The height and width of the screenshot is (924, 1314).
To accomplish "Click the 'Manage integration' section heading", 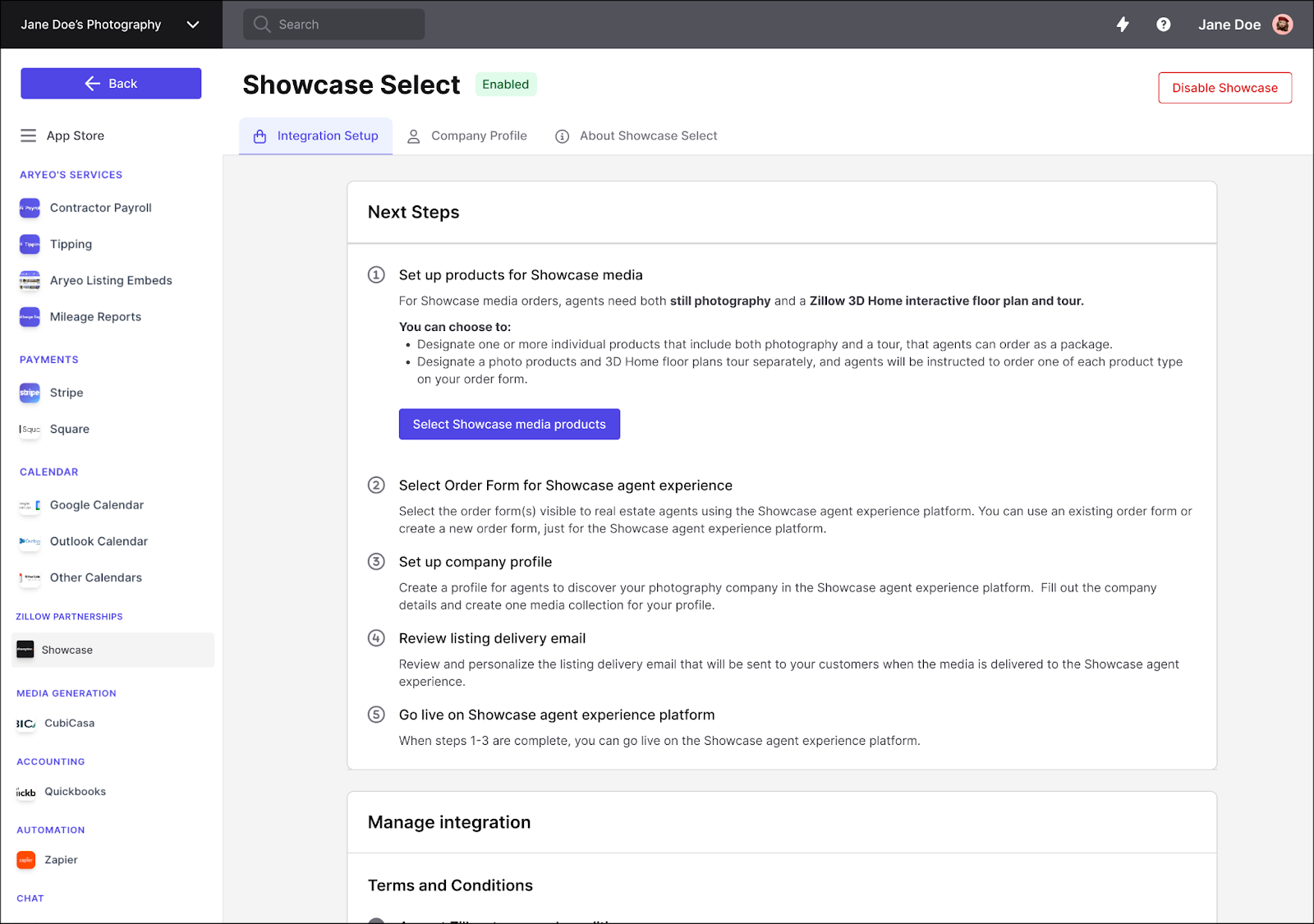I will [449, 822].
